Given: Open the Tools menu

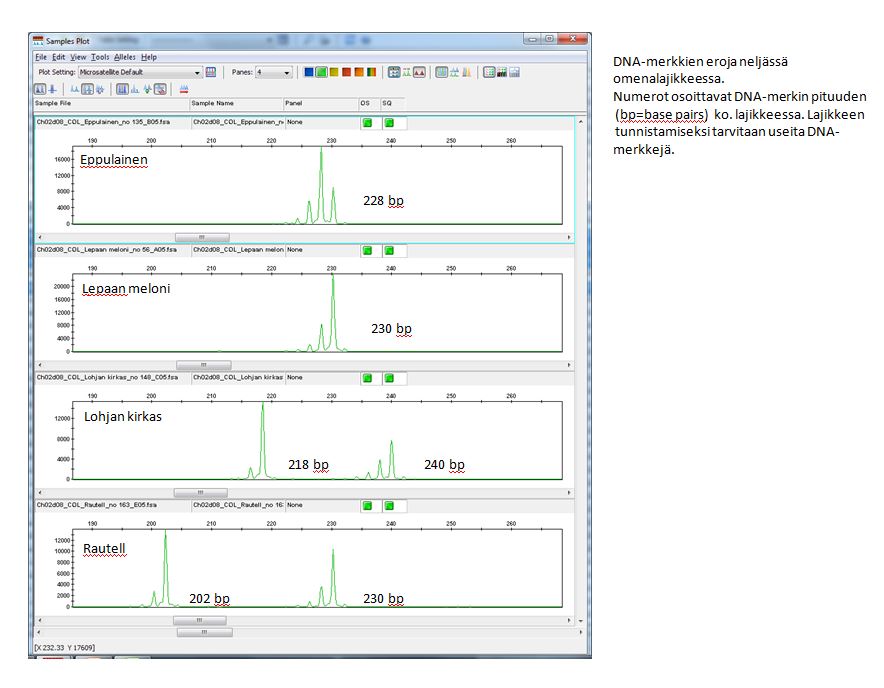Looking at the screenshot, I should [x=100, y=57].
